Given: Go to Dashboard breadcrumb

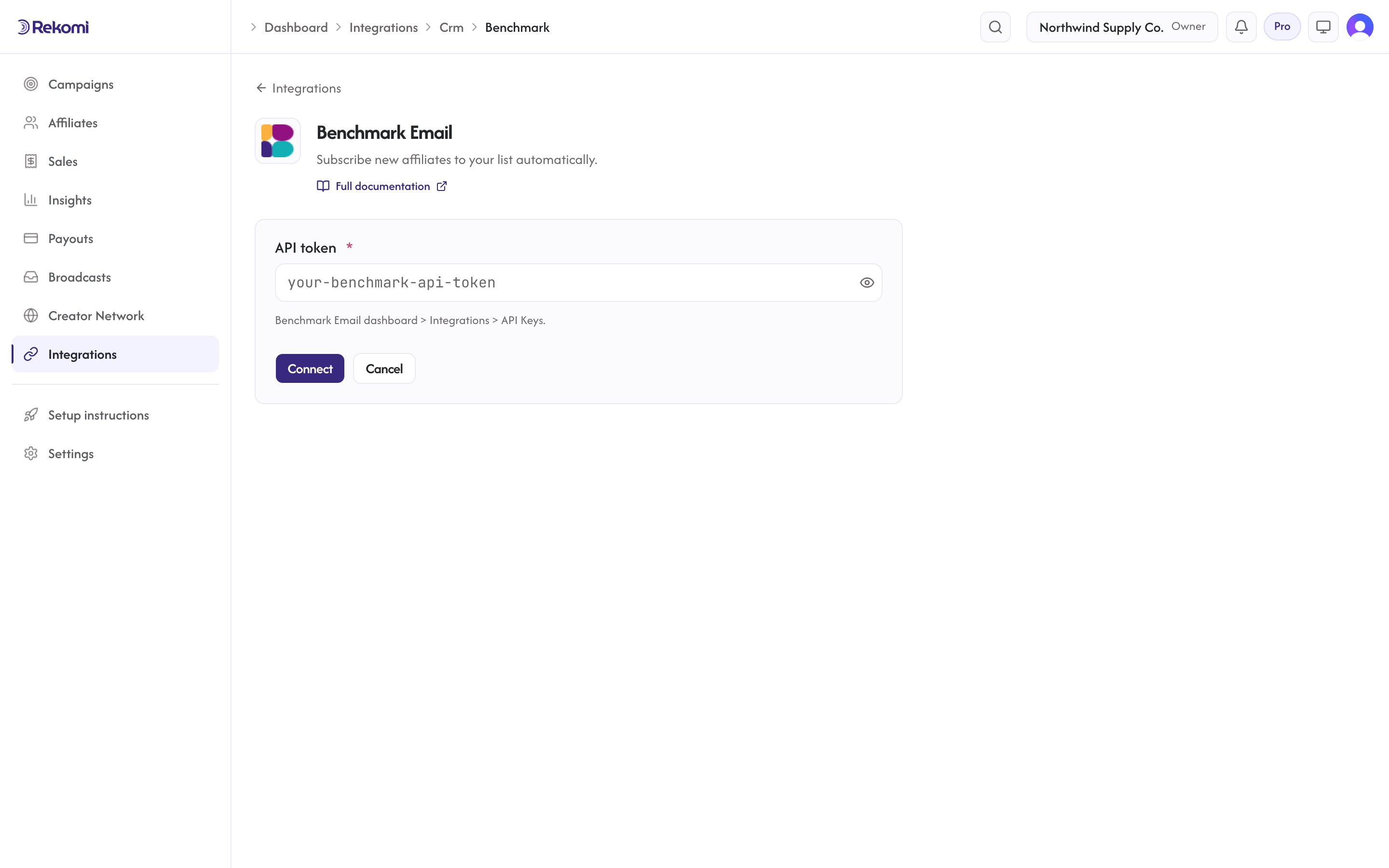Looking at the screenshot, I should [x=296, y=27].
